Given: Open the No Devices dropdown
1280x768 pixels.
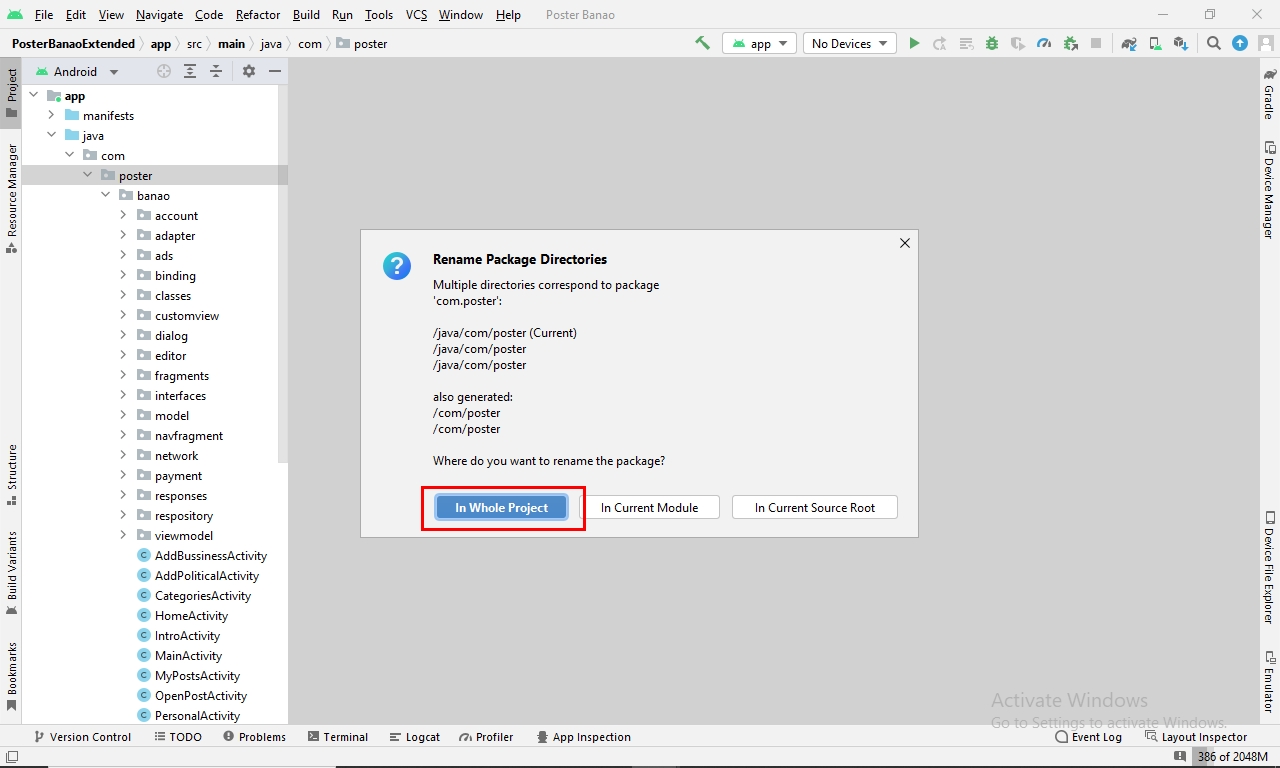Looking at the screenshot, I should point(849,43).
